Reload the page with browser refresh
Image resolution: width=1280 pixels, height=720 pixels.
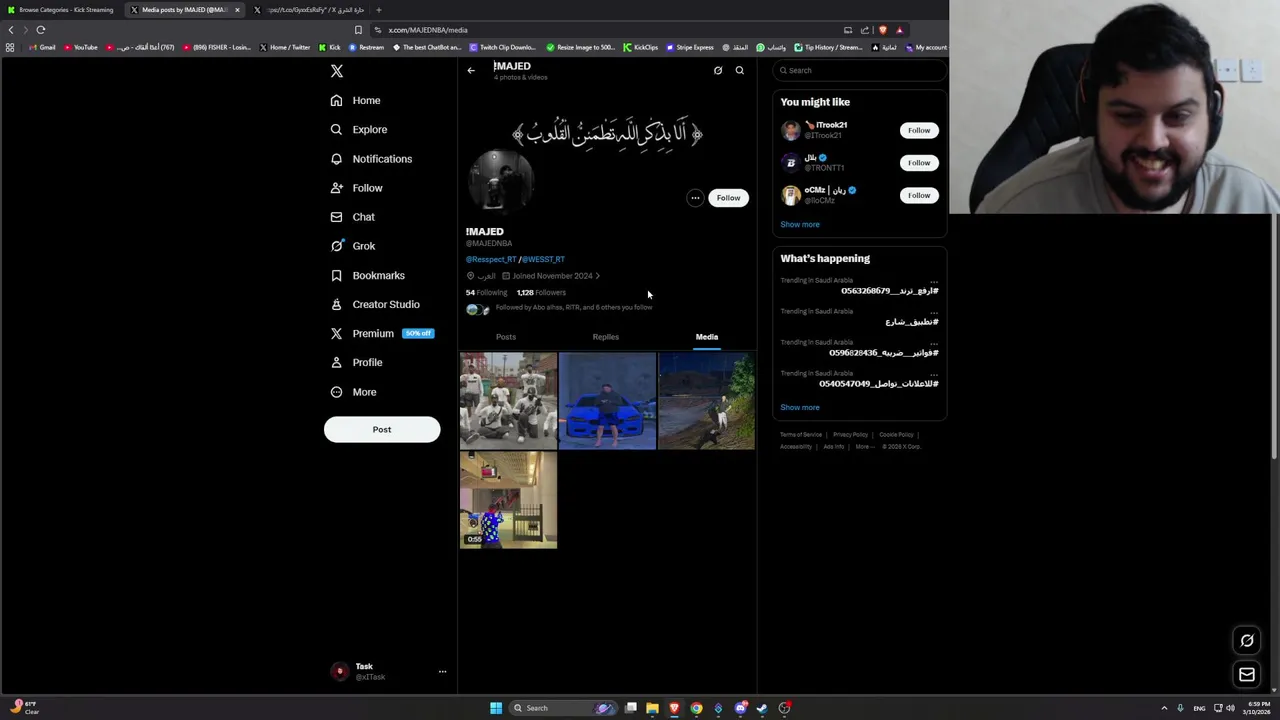[40, 30]
